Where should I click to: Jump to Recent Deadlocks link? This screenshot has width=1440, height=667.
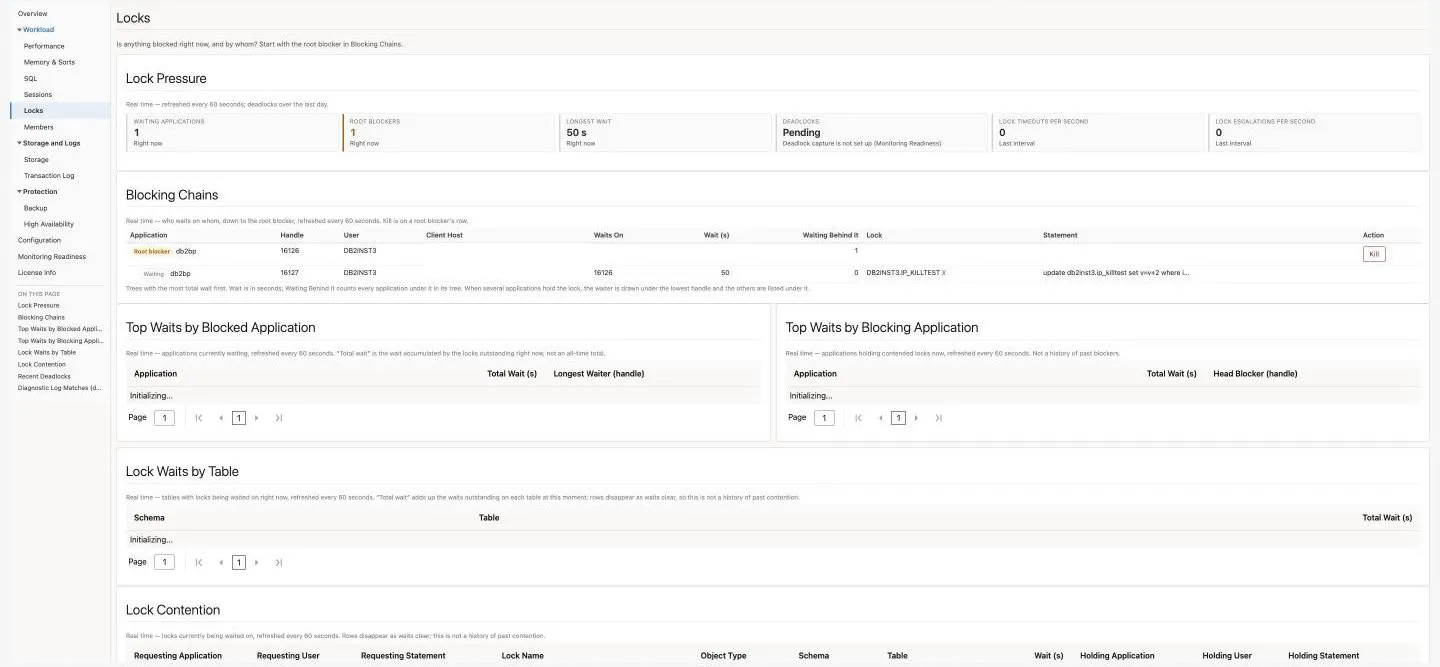click(x=44, y=376)
